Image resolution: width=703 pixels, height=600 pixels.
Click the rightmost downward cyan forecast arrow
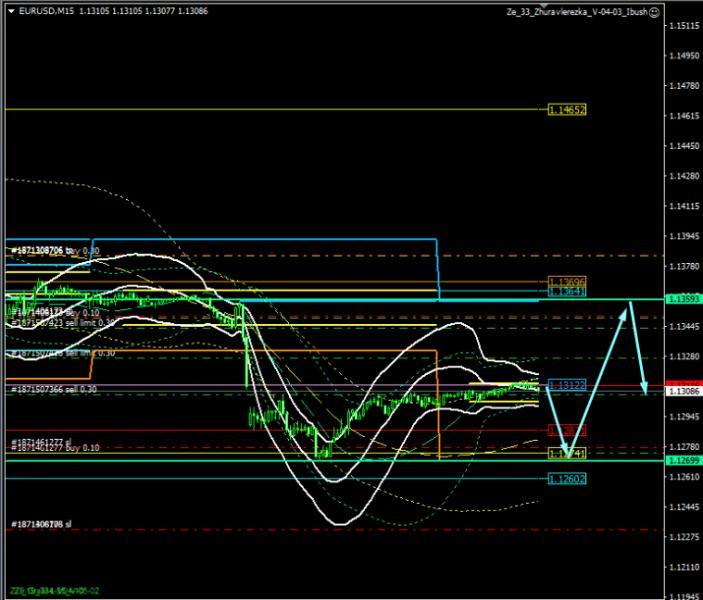pyautogui.click(x=637, y=346)
